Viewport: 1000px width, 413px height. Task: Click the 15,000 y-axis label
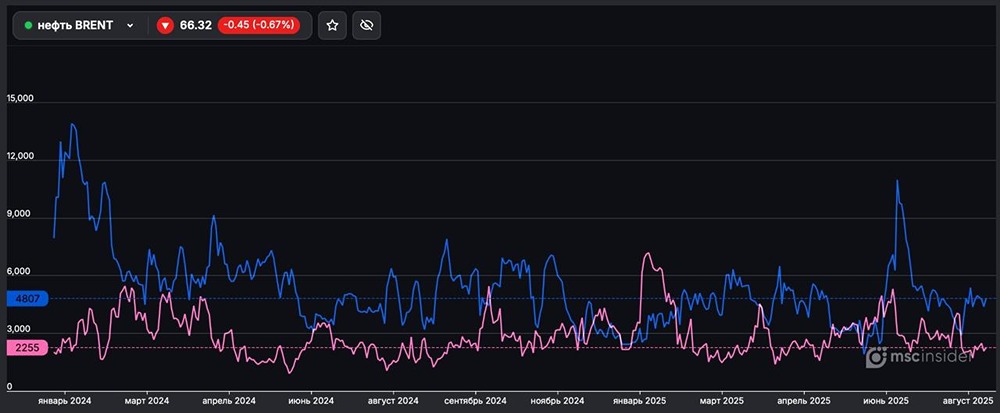21,99
